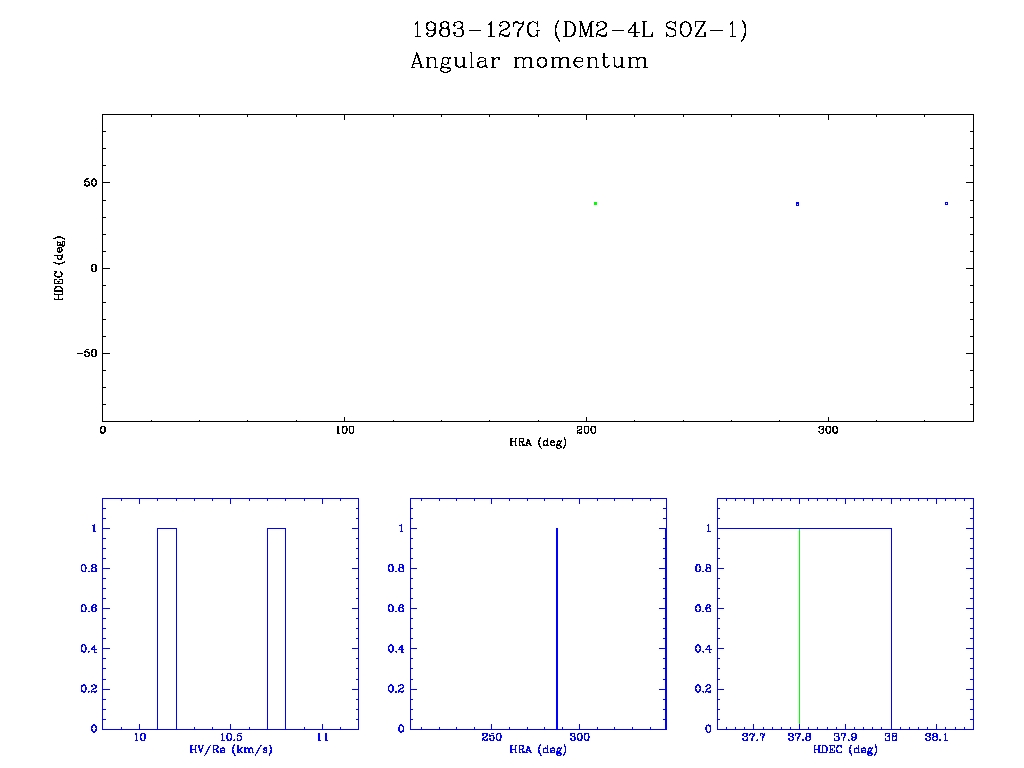Pick the rightmost blue scatter point
The width and height of the screenshot is (1024, 768).
click(x=946, y=203)
